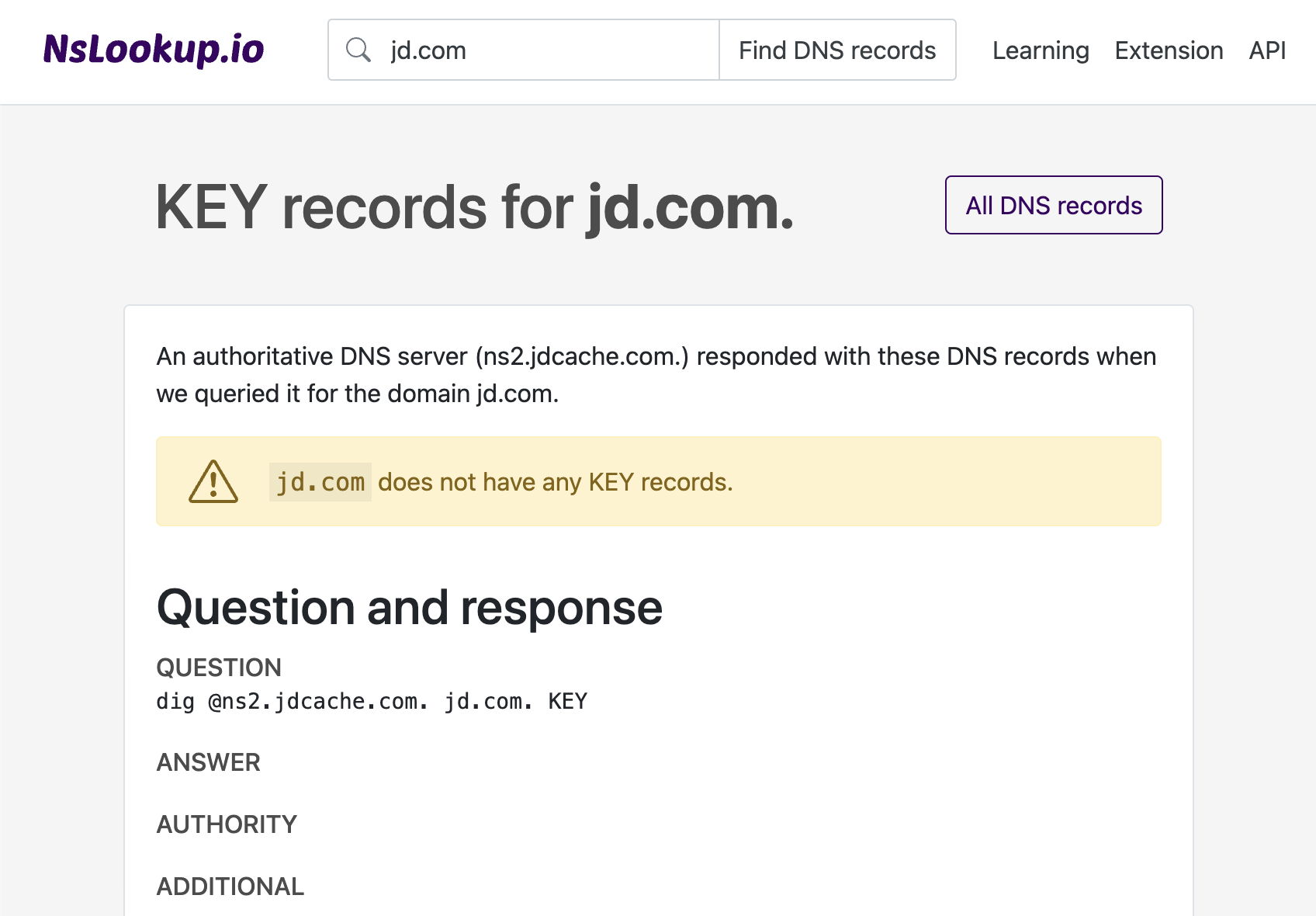Select the AUTHORITY section label
1316x916 pixels.
click(226, 824)
